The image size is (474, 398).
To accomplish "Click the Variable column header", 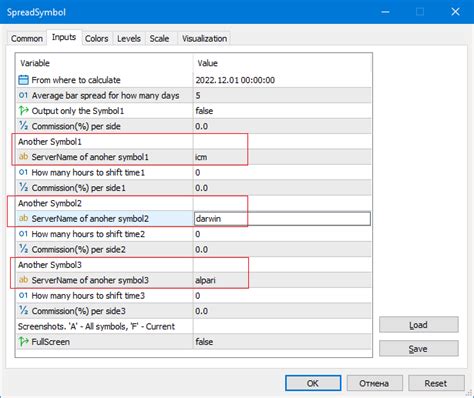I will point(35,63).
